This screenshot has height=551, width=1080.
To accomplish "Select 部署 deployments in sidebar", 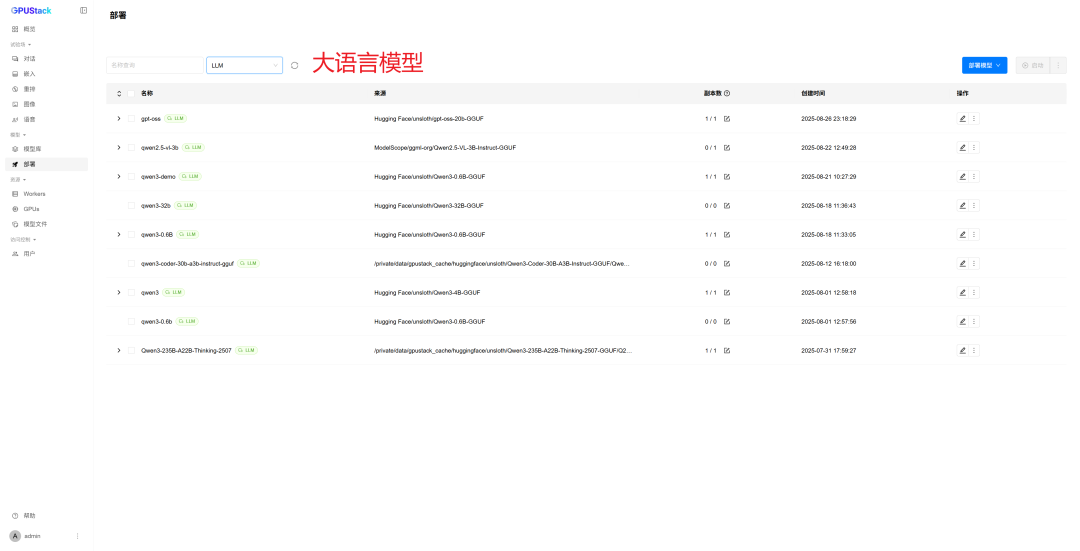I will [x=47, y=164].
